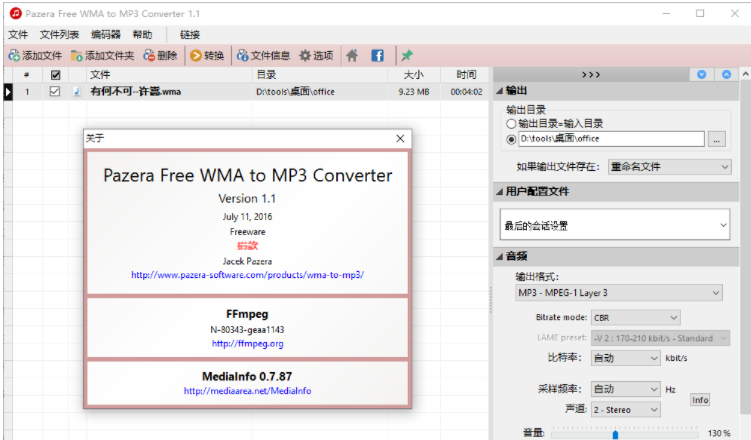751x440 pixels.
Task: Click the D:\tools\桌面\office output path field
Action: 611,139
